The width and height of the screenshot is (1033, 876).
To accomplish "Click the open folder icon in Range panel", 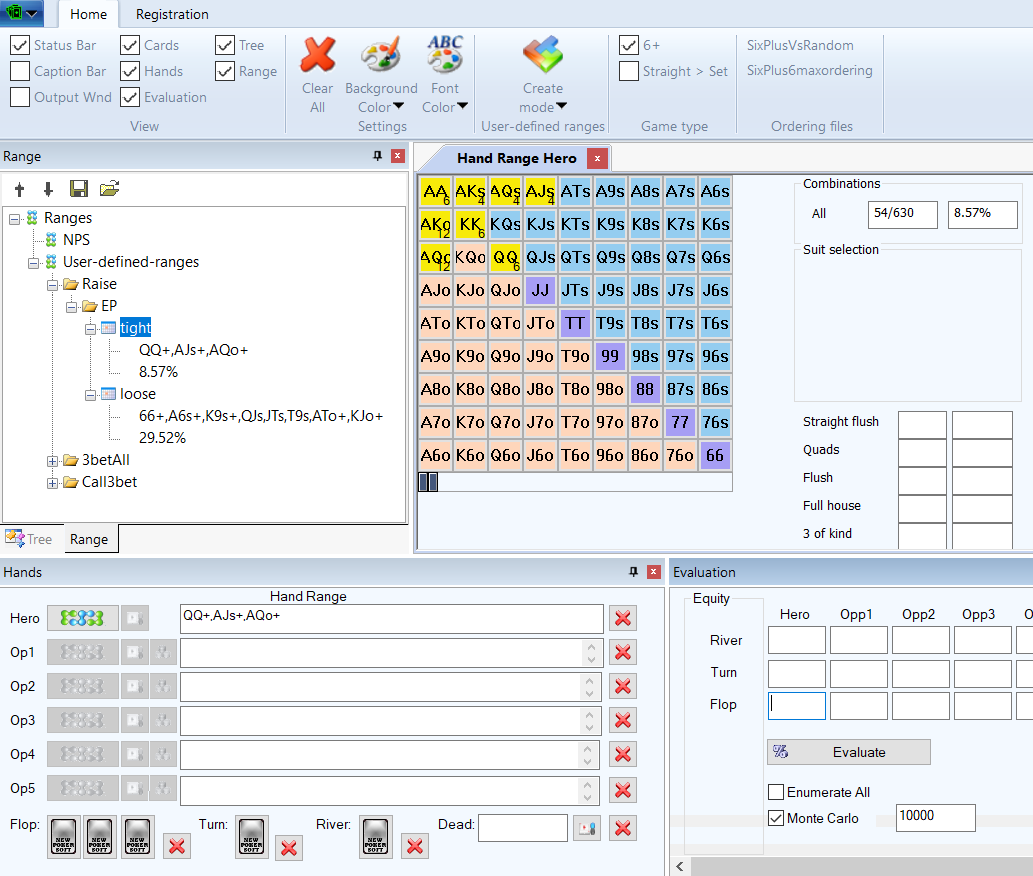I will point(109,189).
